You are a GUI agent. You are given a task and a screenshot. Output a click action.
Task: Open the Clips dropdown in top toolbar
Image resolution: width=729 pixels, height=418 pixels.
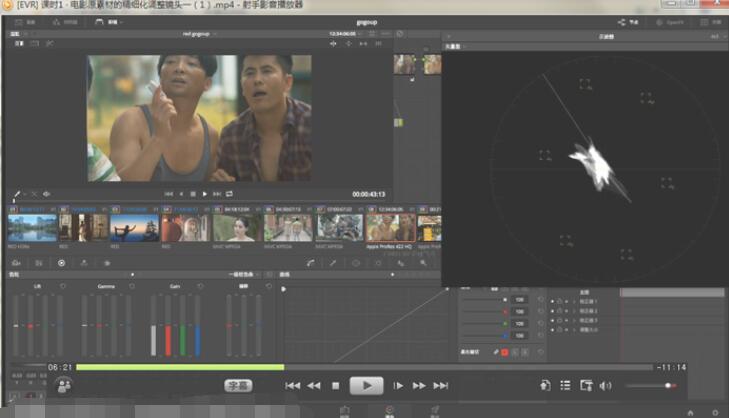(110, 22)
